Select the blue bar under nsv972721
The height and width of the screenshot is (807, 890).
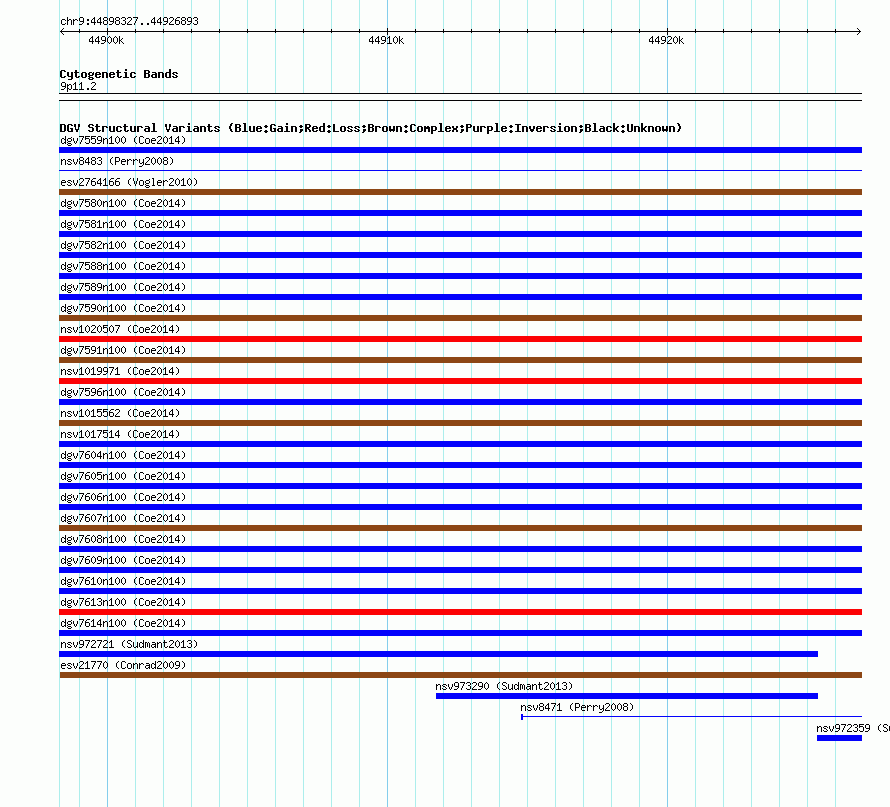coord(439,654)
